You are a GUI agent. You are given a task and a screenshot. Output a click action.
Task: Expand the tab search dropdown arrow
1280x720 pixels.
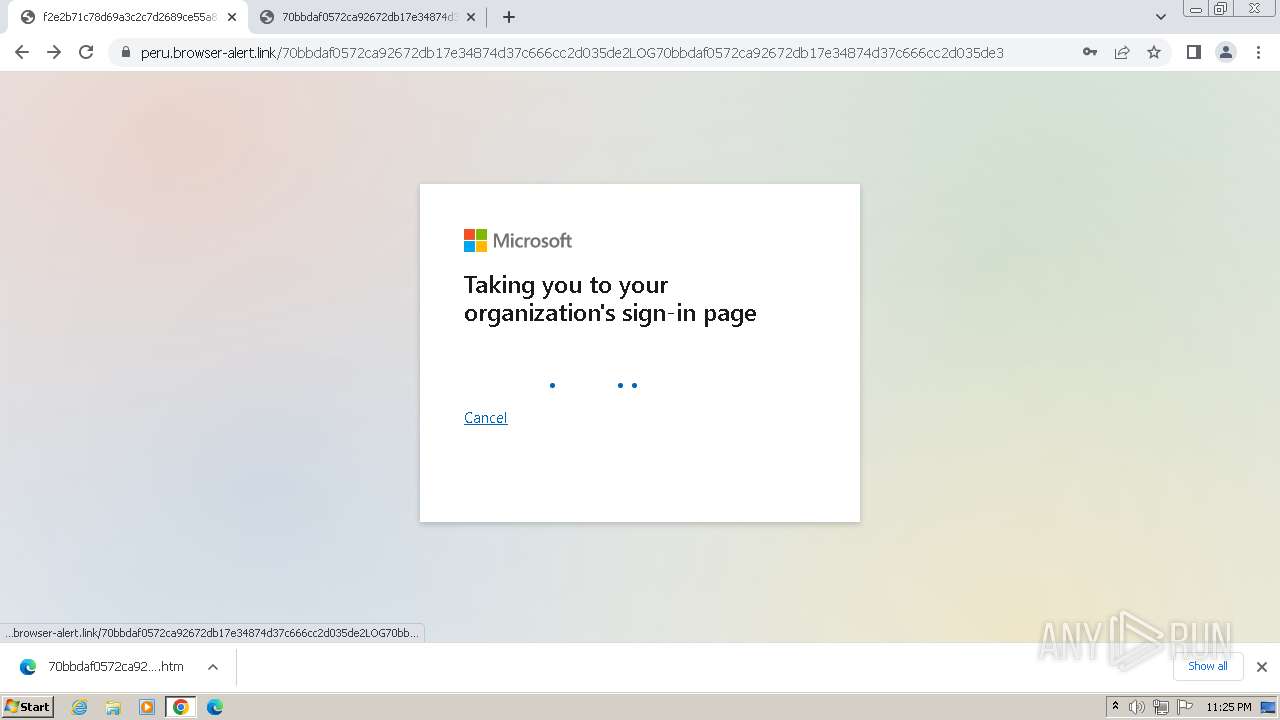[x=1161, y=17]
